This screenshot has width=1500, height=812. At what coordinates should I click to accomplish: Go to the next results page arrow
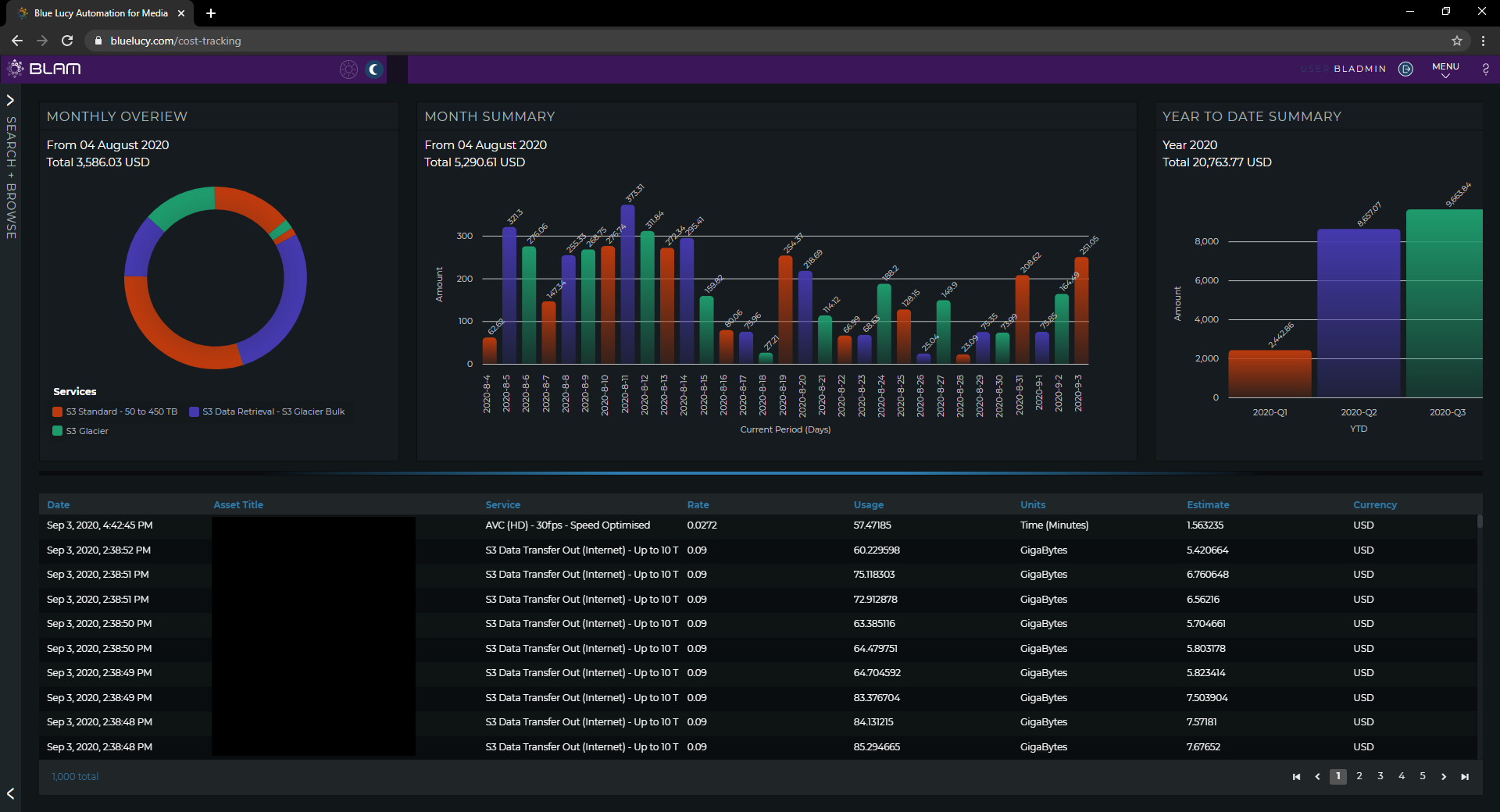tap(1444, 777)
